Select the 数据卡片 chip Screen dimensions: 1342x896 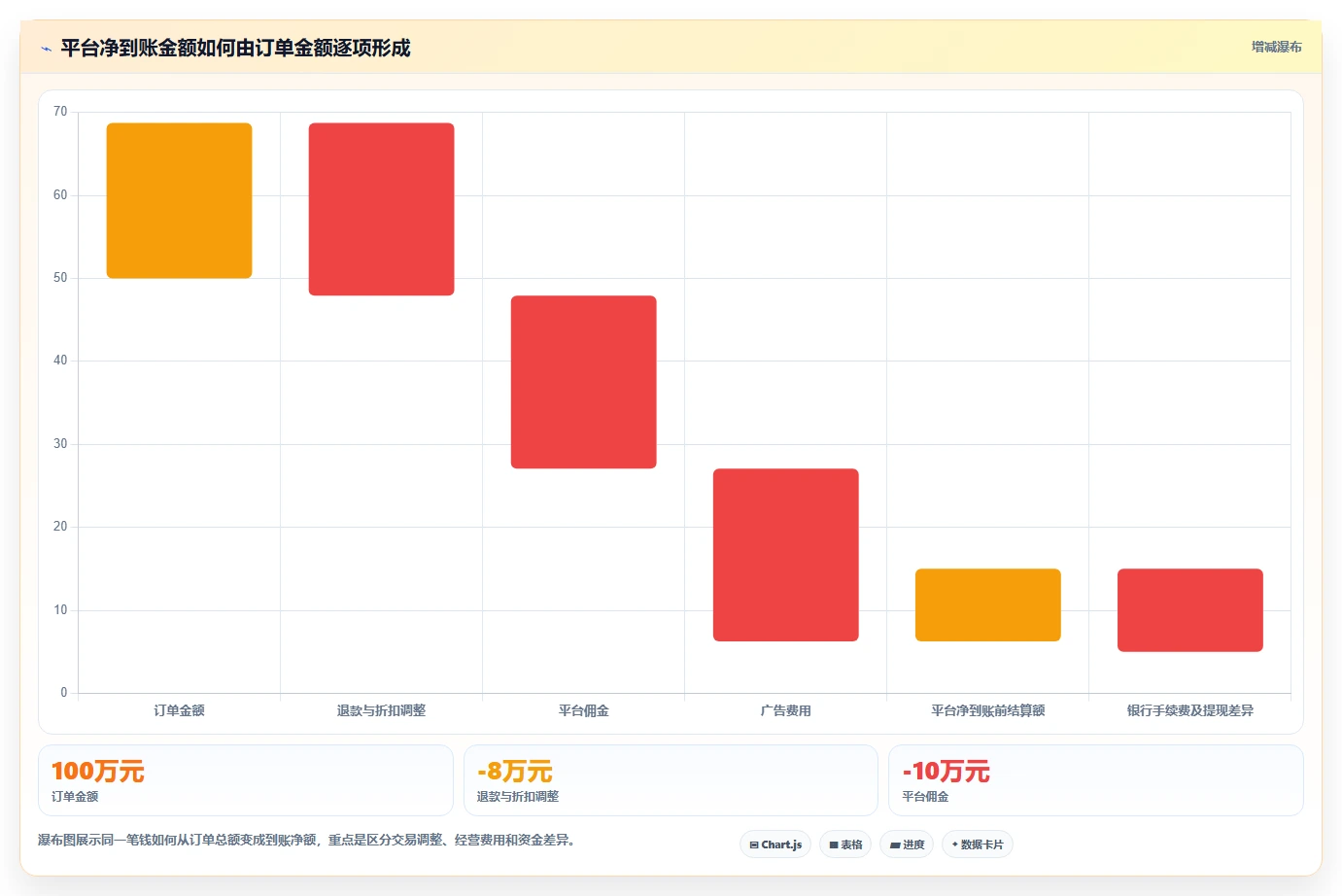[x=978, y=844]
